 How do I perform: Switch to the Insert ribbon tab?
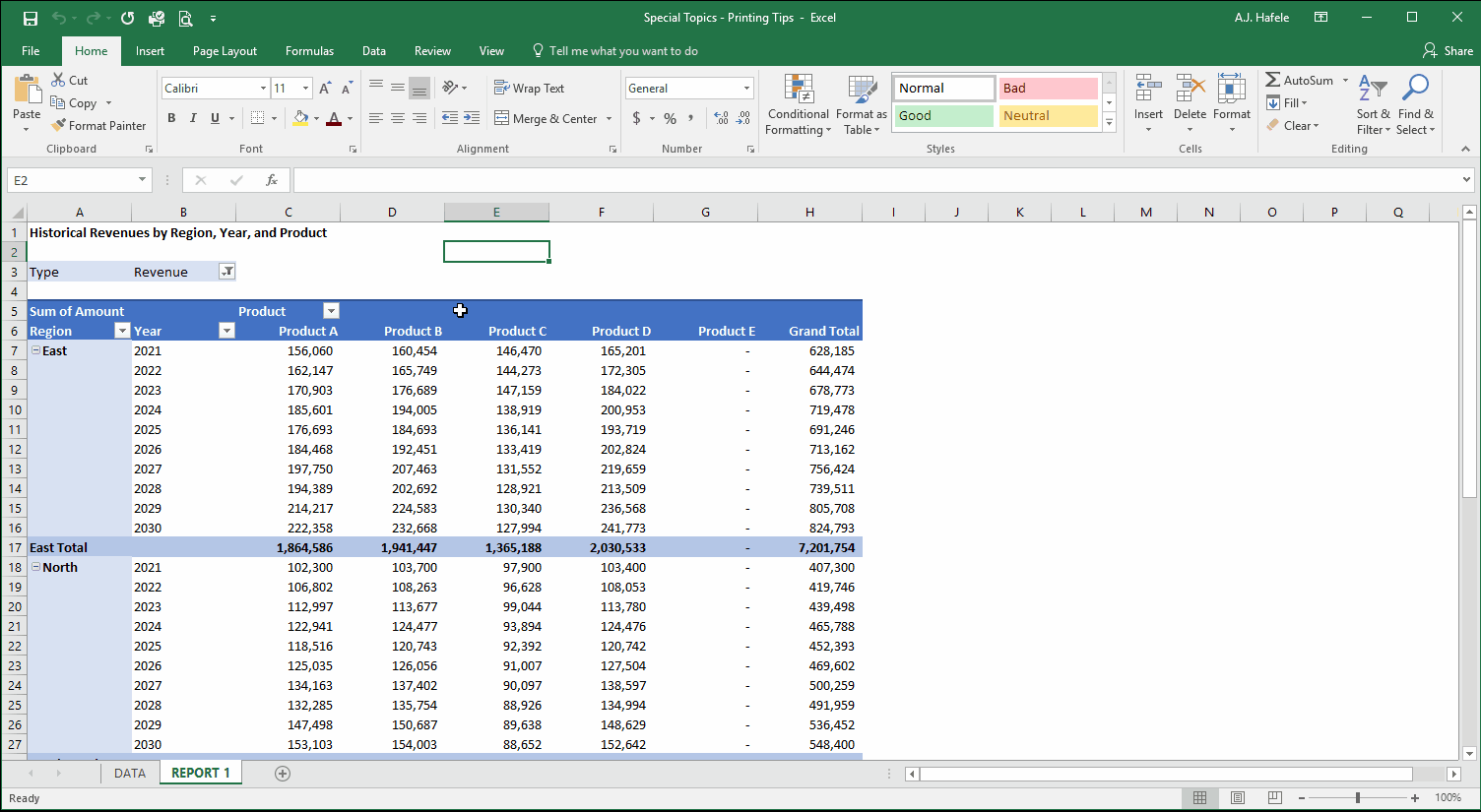tap(150, 51)
